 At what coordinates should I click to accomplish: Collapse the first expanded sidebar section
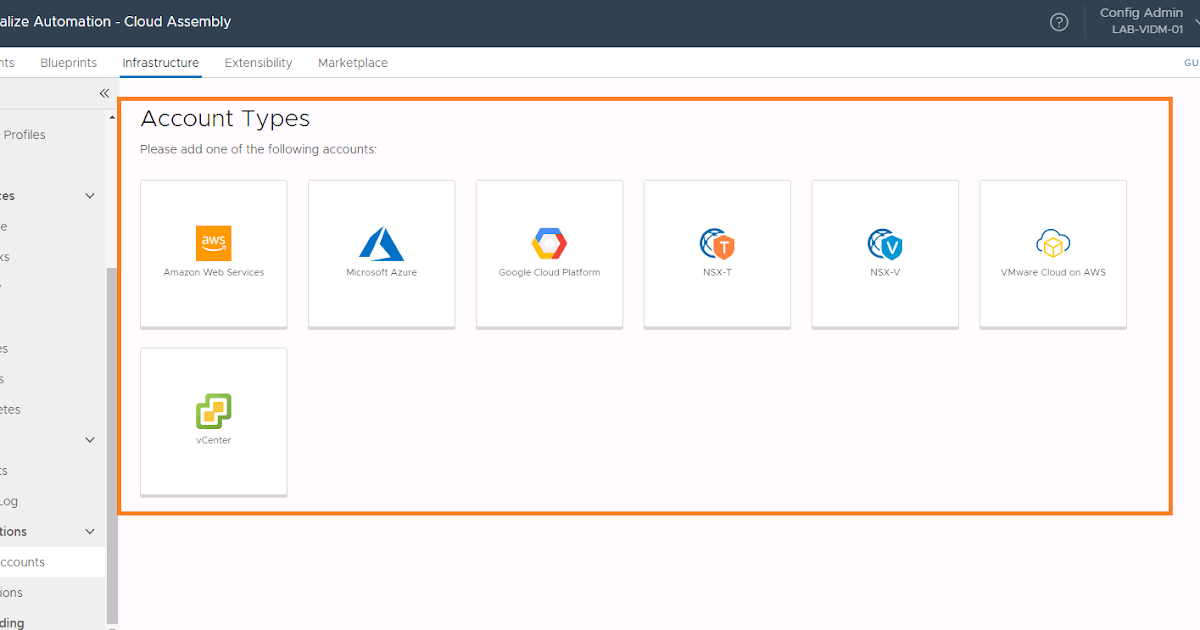pos(89,195)
